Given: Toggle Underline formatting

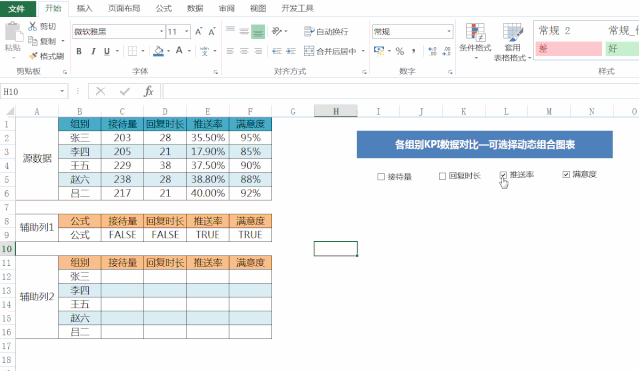Looking at the screenshot, I should (107, 51).
